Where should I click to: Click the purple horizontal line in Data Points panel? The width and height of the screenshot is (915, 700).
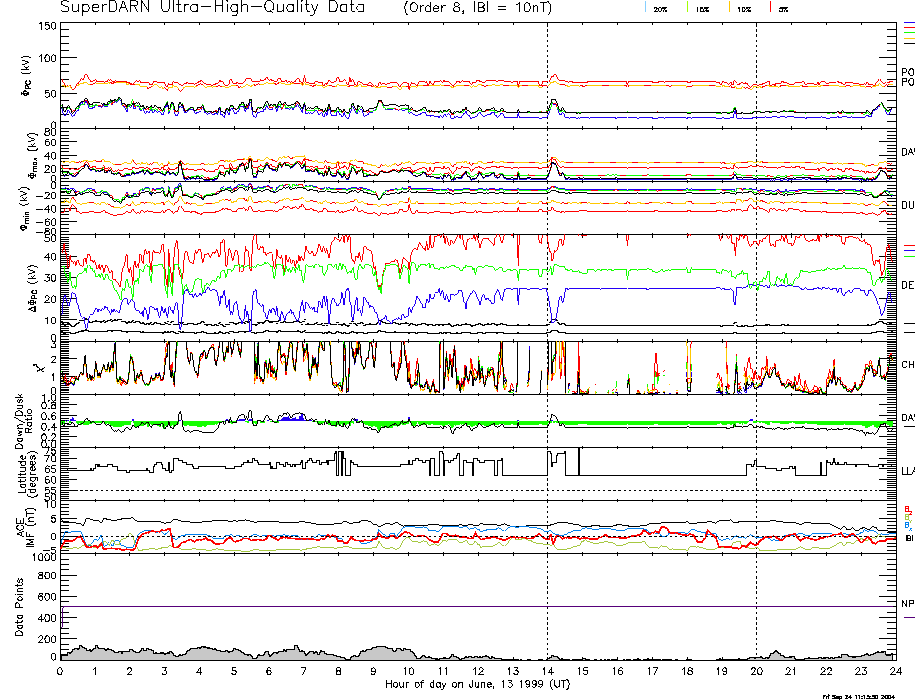[x=478, y=607]
